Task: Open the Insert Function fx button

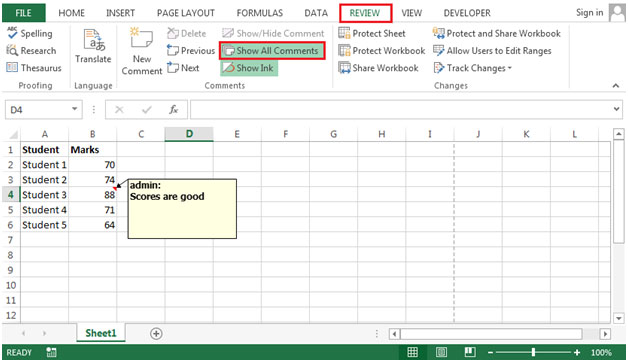Action: tap(173, 109)
